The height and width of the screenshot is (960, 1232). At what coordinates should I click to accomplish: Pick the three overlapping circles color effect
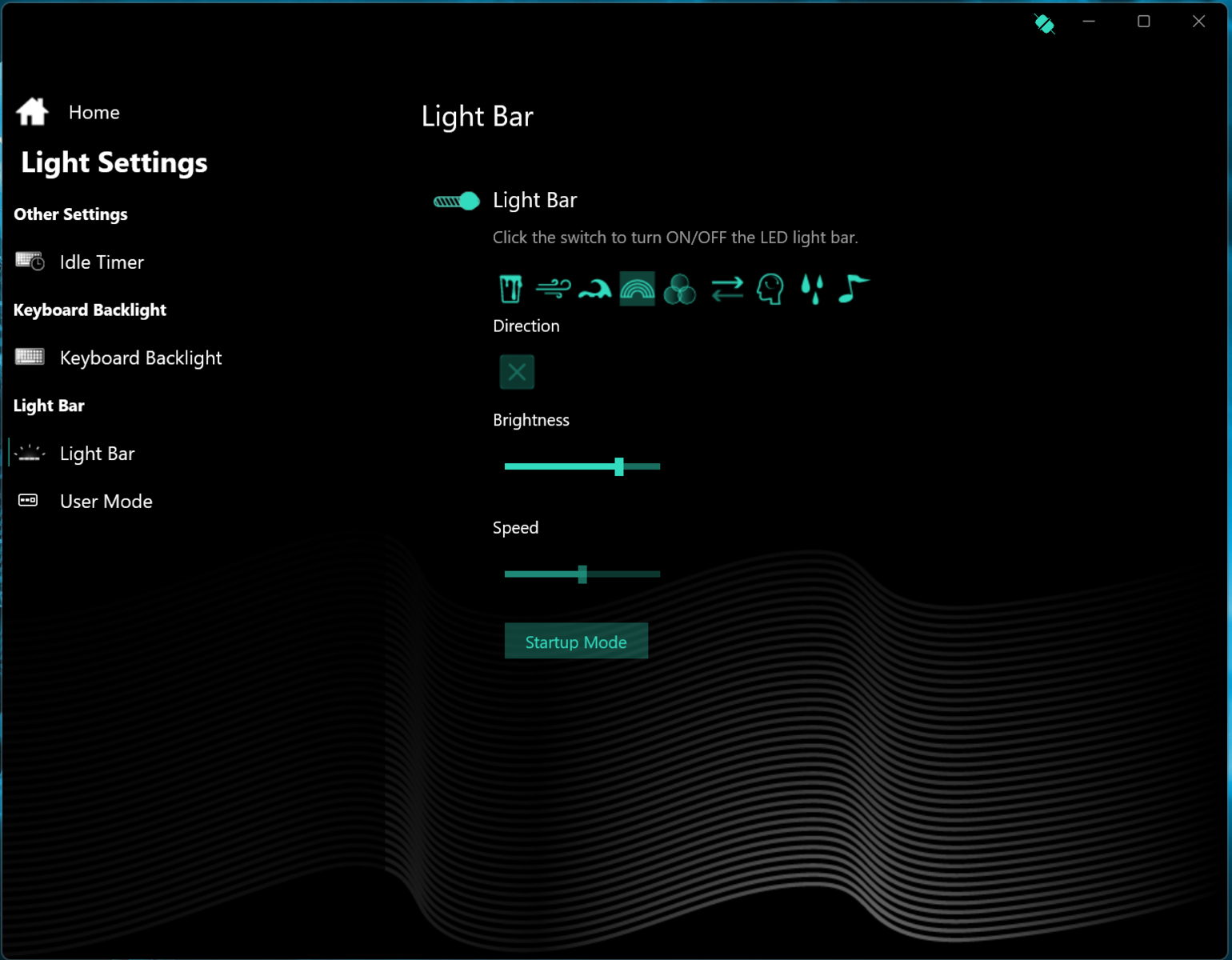[x=679, y=289]
